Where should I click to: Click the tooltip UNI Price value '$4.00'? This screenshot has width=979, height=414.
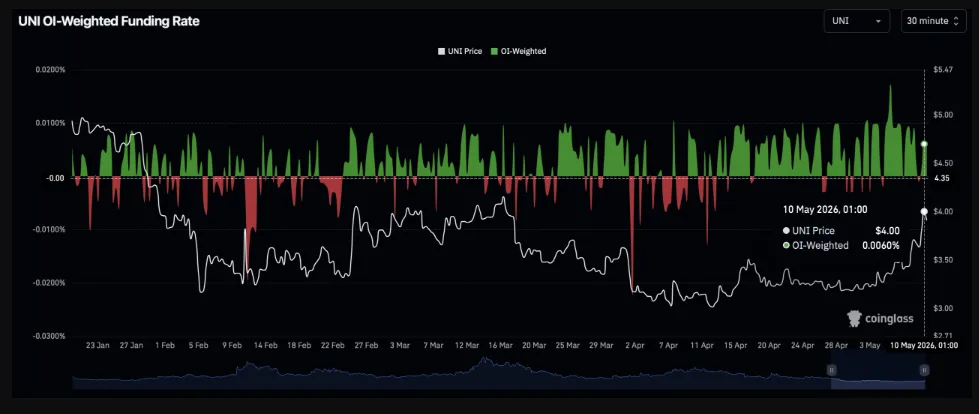pyautogui.click(x=888, y=230)
